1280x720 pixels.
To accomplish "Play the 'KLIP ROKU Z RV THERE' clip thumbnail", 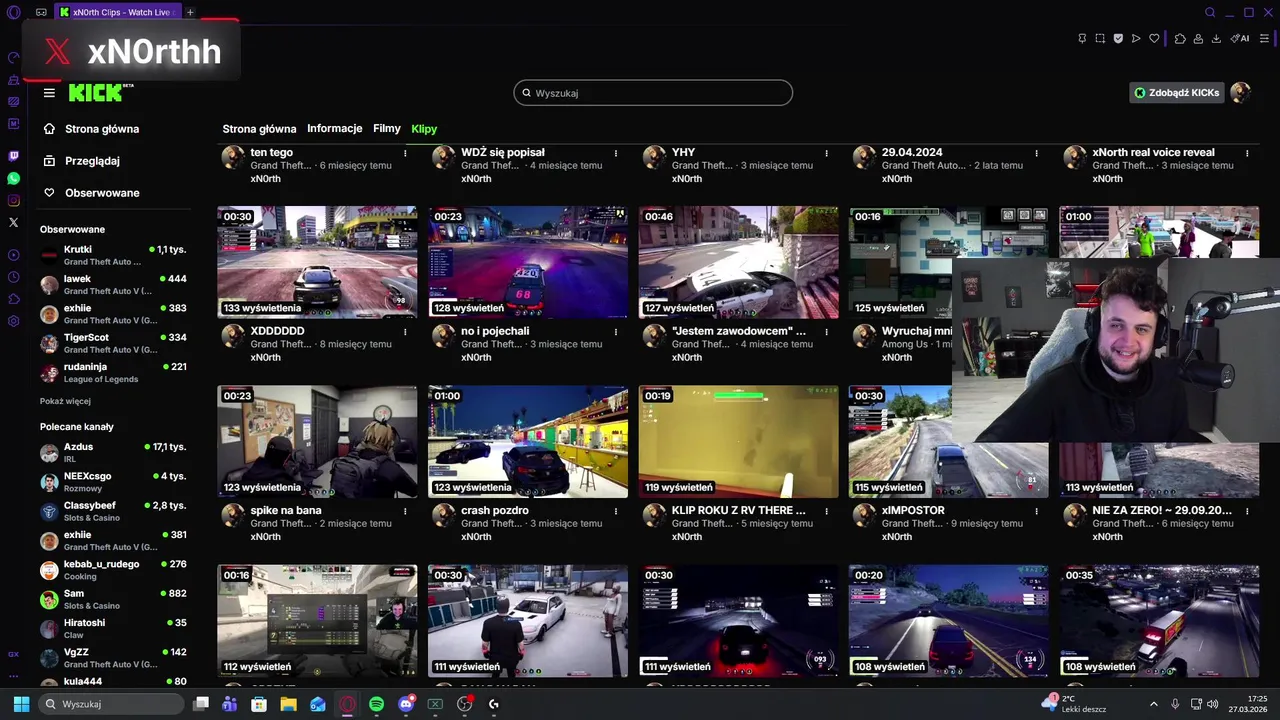I will click(x=739, y=442).
